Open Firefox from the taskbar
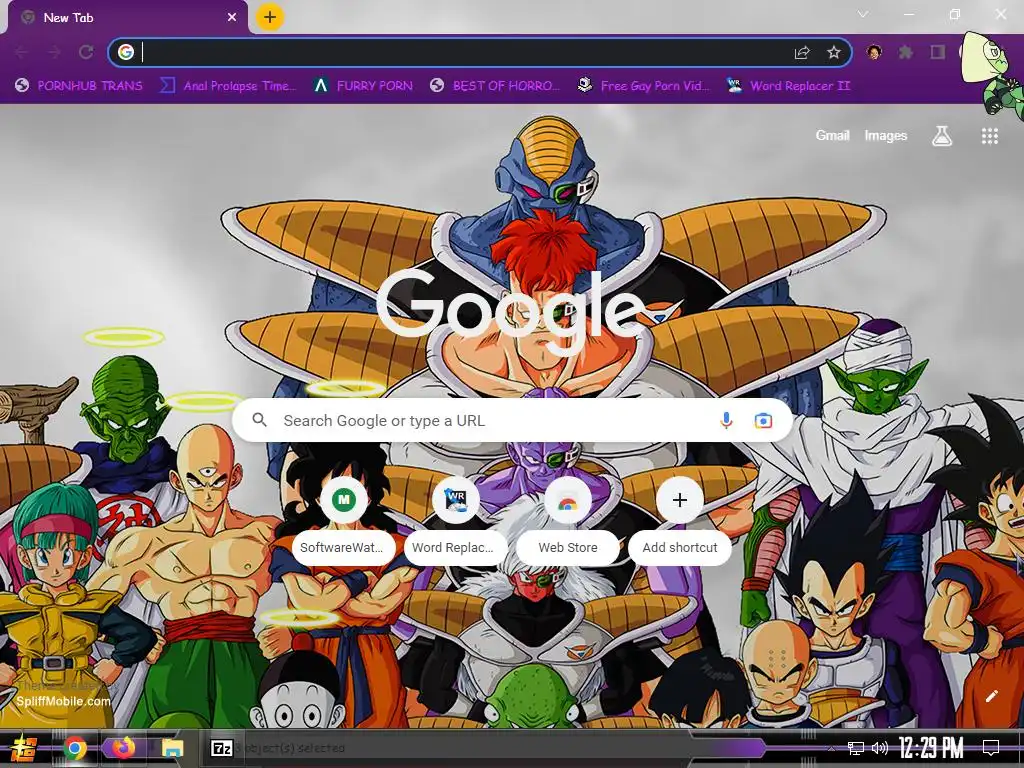Screen dimensions: 1024x768 click(123, 747)
